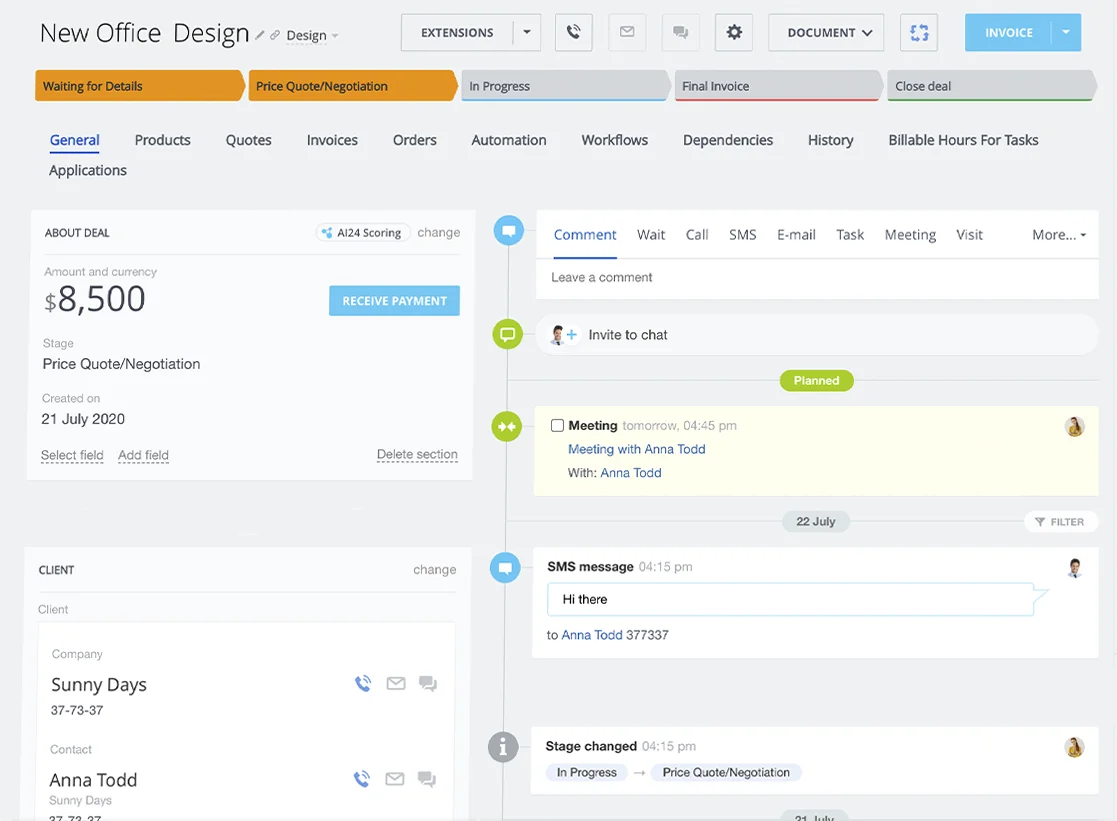Check the Meeting completion checkbox
The height and width of the screenshot is (821, 1117).
click(558, 426)
